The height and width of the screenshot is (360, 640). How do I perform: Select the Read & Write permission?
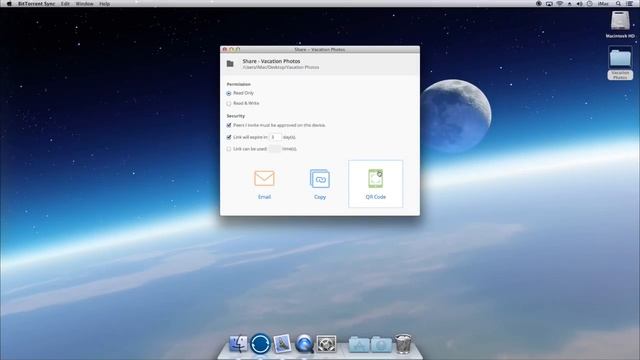(229, 104)
